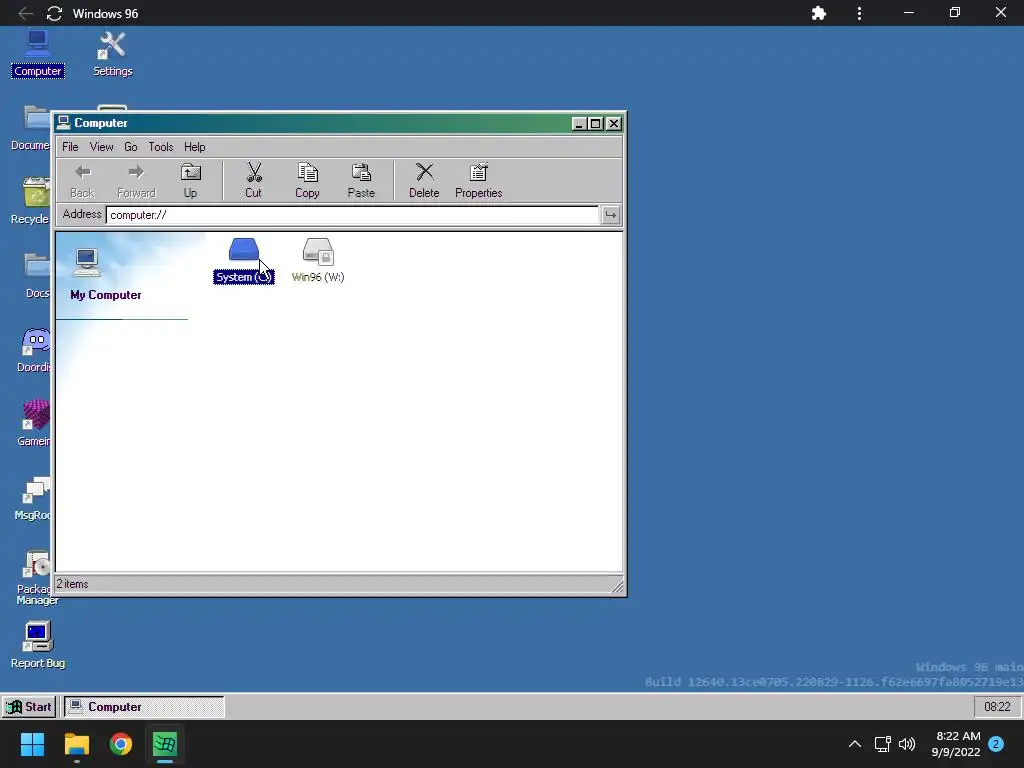Open the extensions puzzle icon
This screenshot has height=768, width=1024.
pyautogui.click(x=818, y=13)
